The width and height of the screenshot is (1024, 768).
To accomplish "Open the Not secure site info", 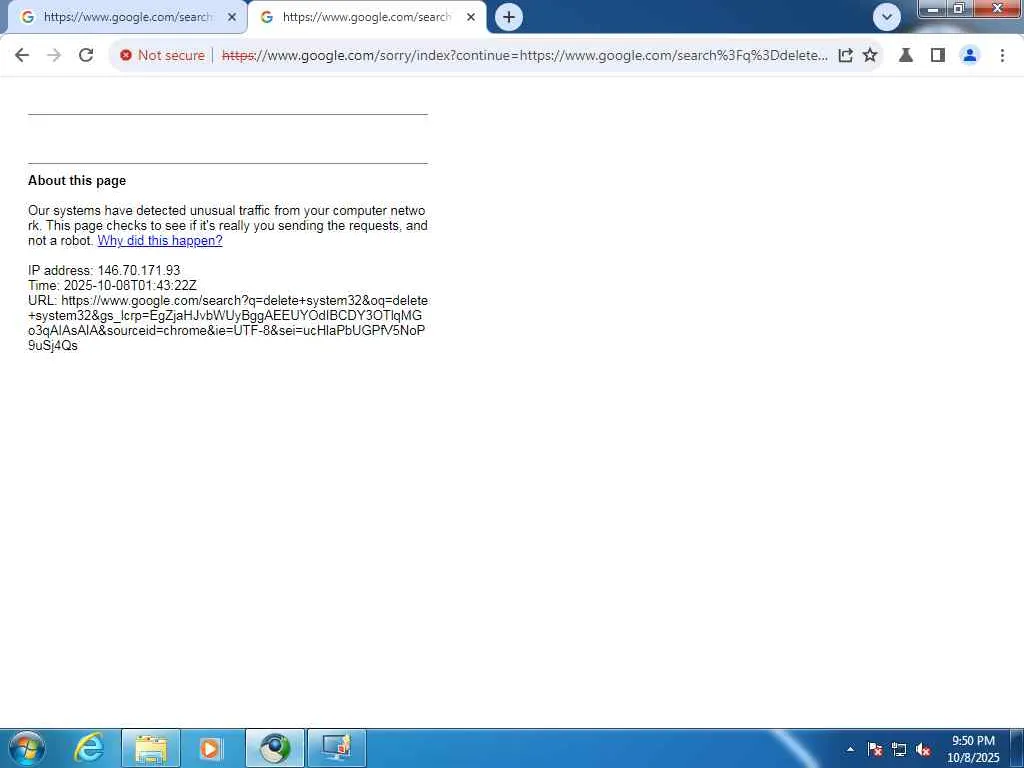I will pos(163,56).
